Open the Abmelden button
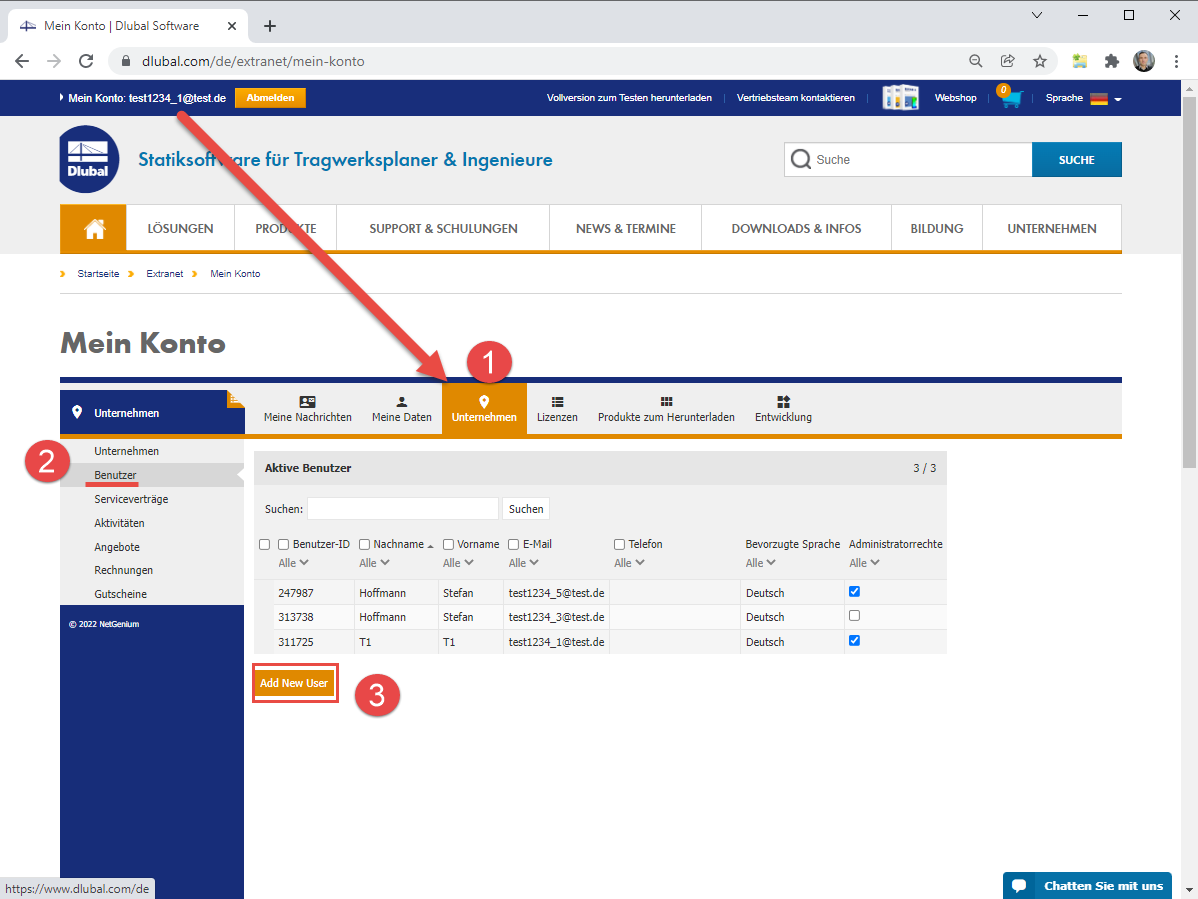The width and height of the screenshot is (1198, 899). 270,98
